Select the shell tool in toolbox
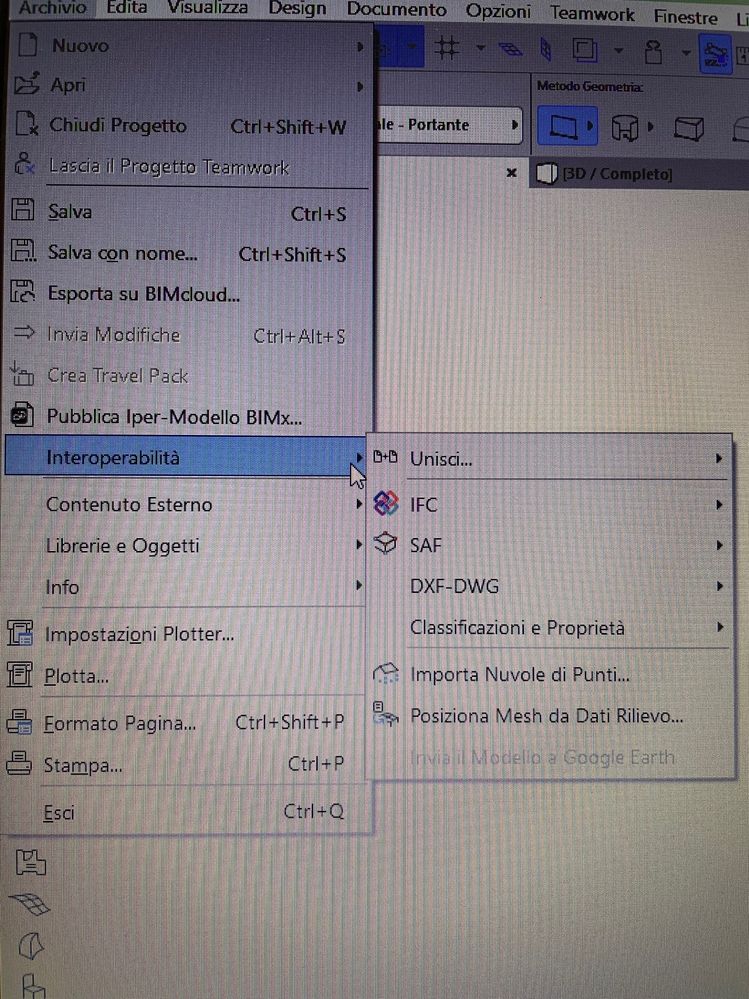 pyautogui.click(x=31, y=946)
